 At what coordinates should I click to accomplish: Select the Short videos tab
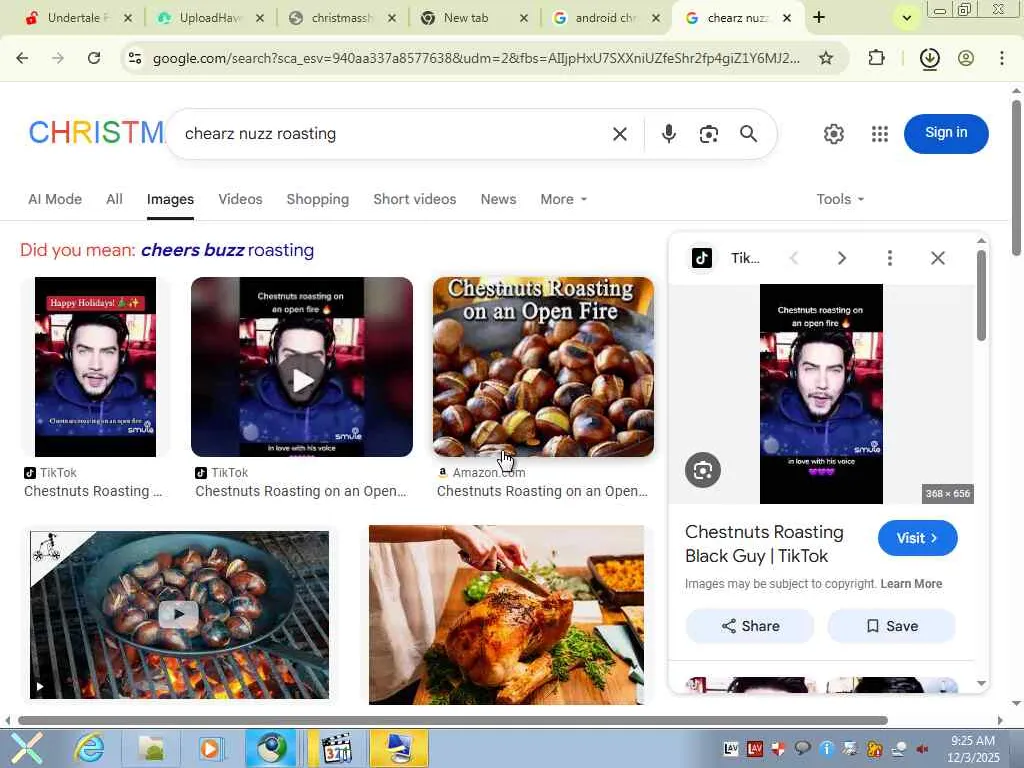[x=415, y=199]
